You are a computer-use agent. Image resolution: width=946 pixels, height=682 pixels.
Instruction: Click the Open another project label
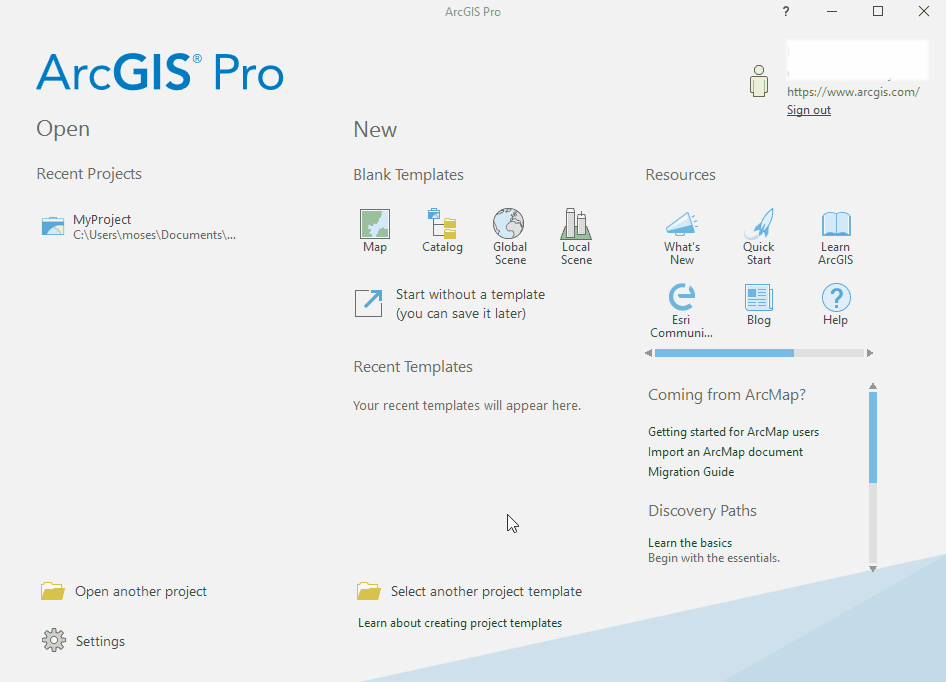click(141, 591)
